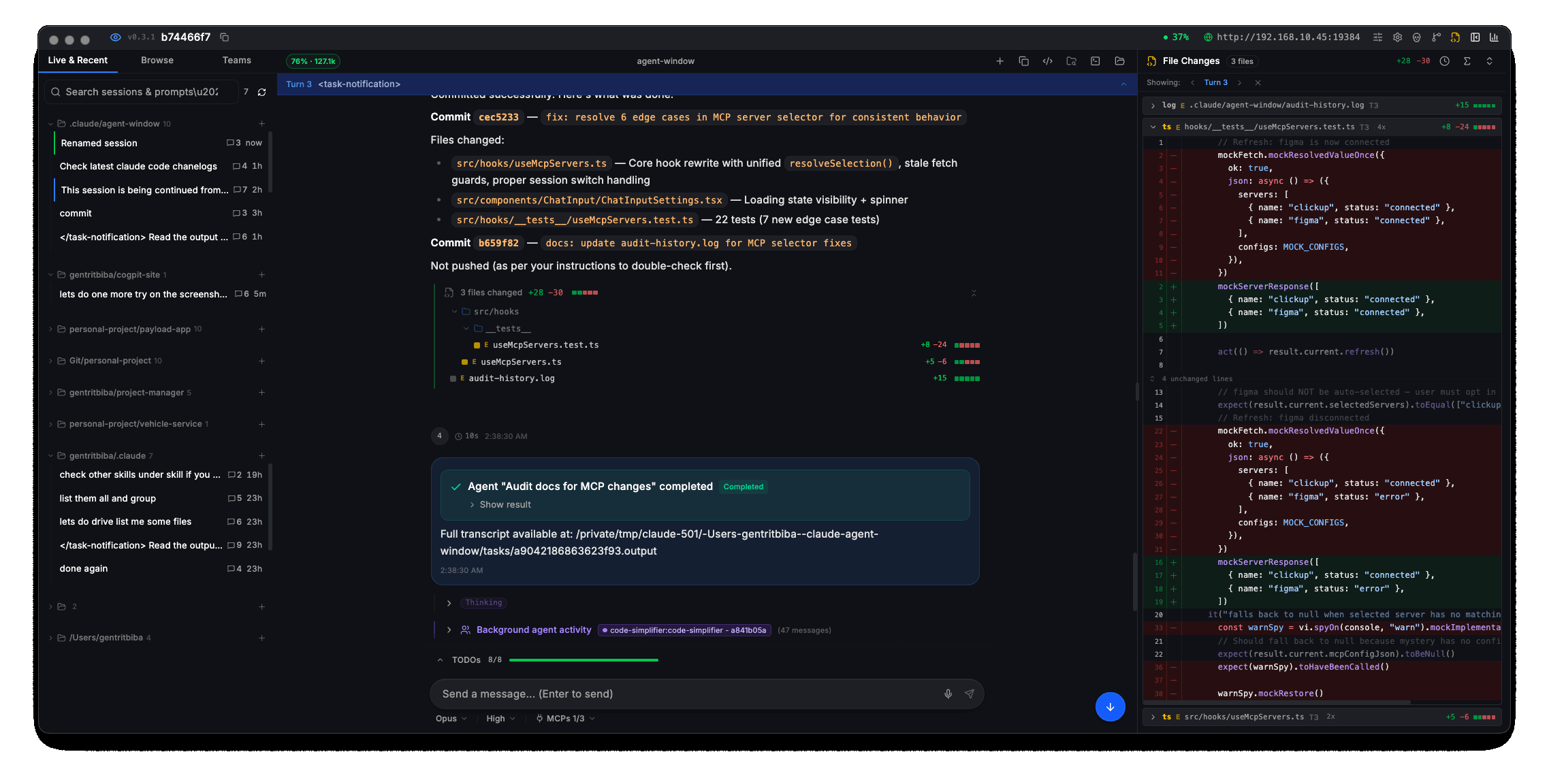
Task: Click the Send a message input field
Action: 681,693
